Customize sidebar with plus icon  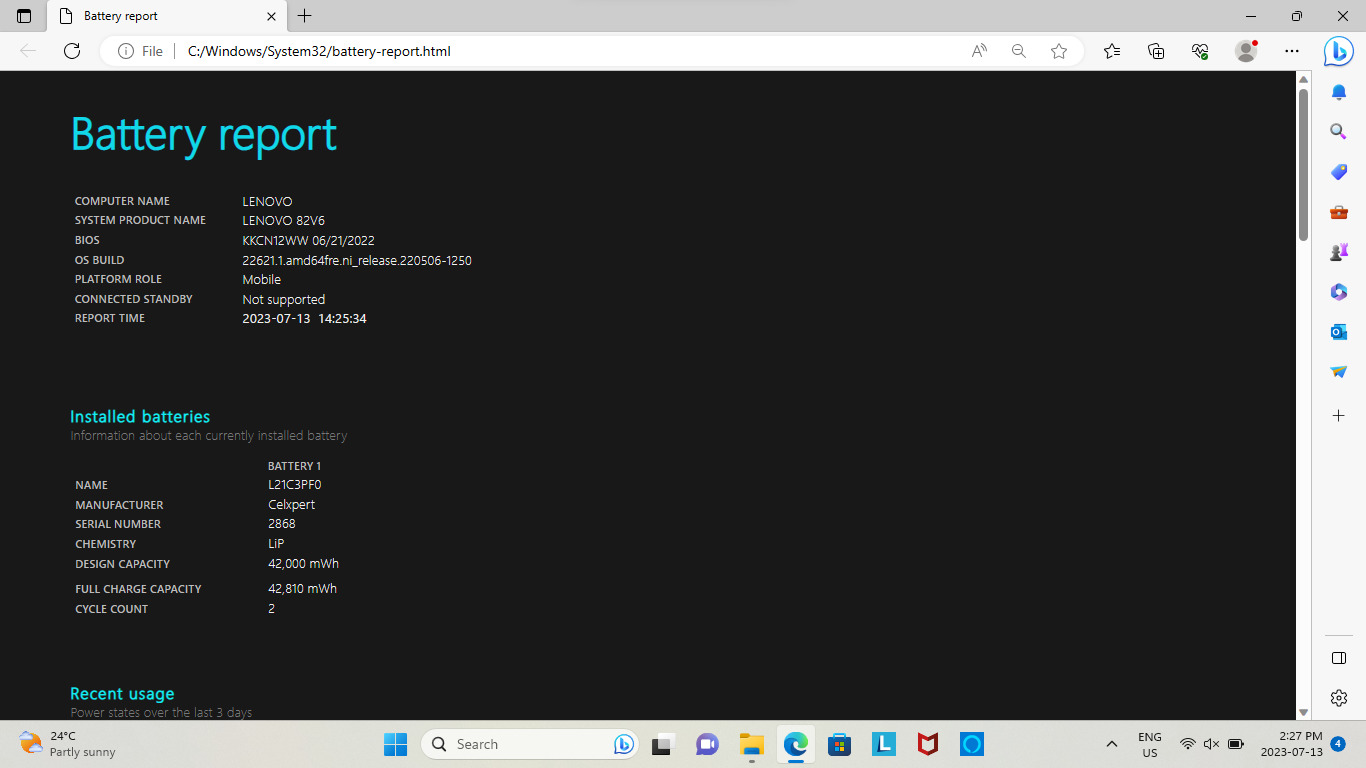[x=1339, y=415]
